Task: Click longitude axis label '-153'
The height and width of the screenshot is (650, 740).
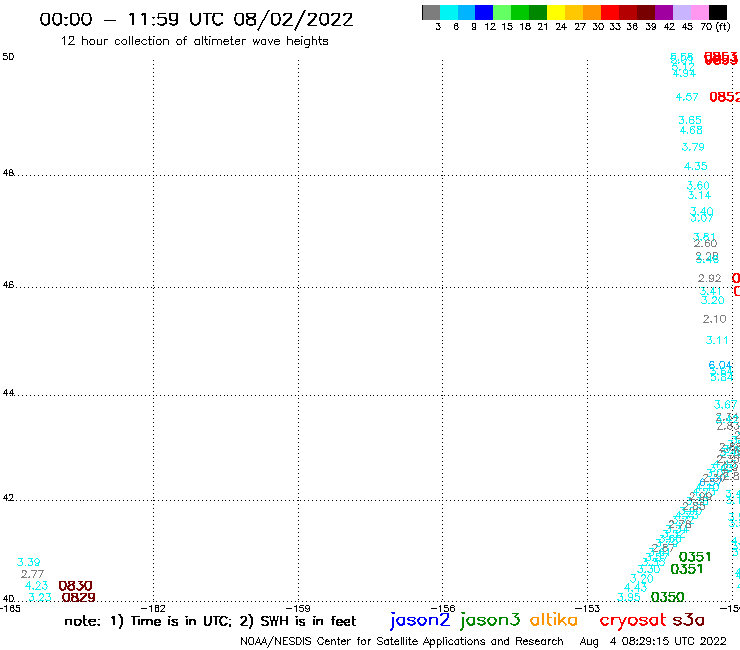Action: coord(587,608)
